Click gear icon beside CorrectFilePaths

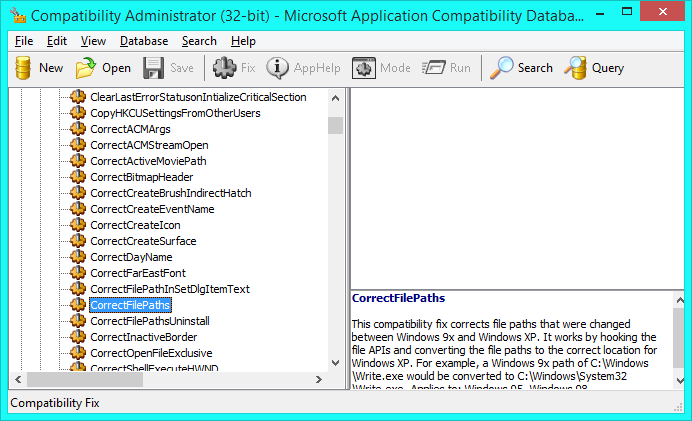[78, 304]
